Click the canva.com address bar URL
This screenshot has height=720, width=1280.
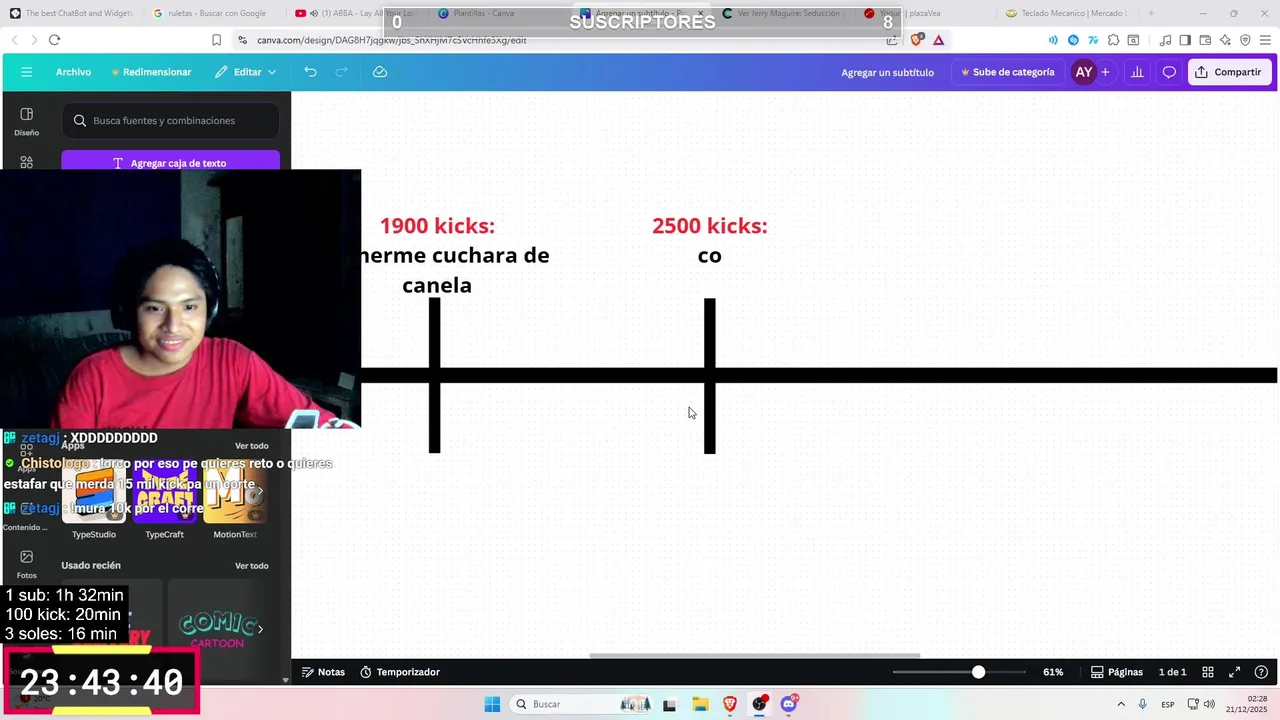(391, 40)
